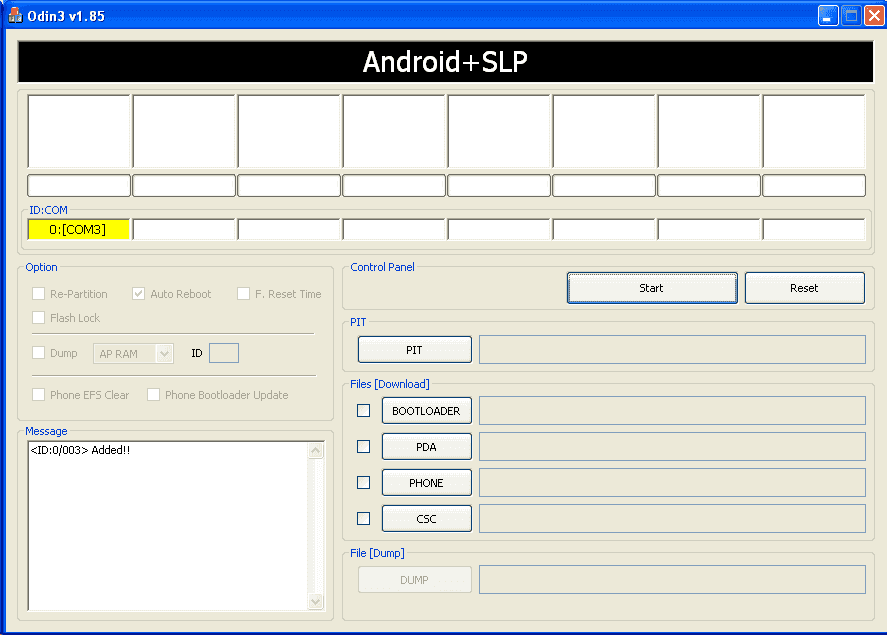Click the PDA file path field

tap(672, 447)
